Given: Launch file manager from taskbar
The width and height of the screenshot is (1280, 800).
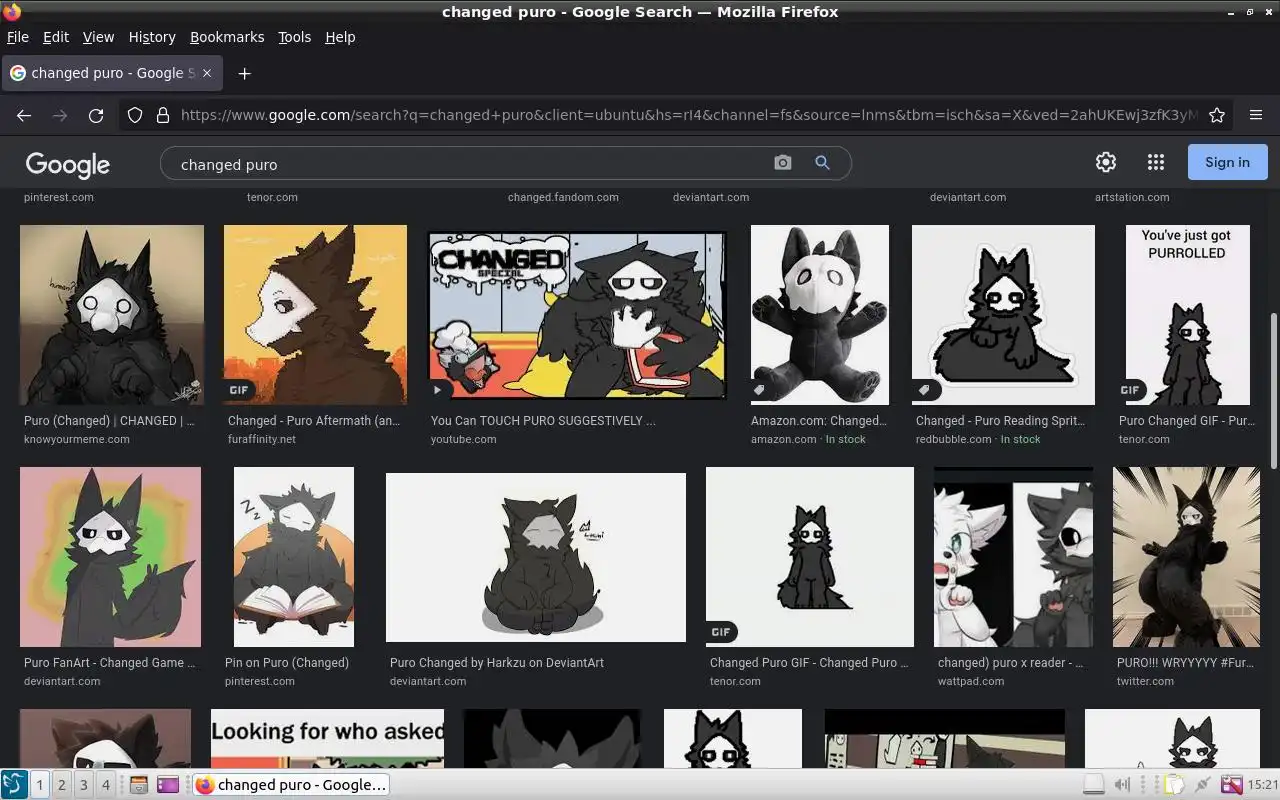Looking at the screenshot, I should point(139,785).
